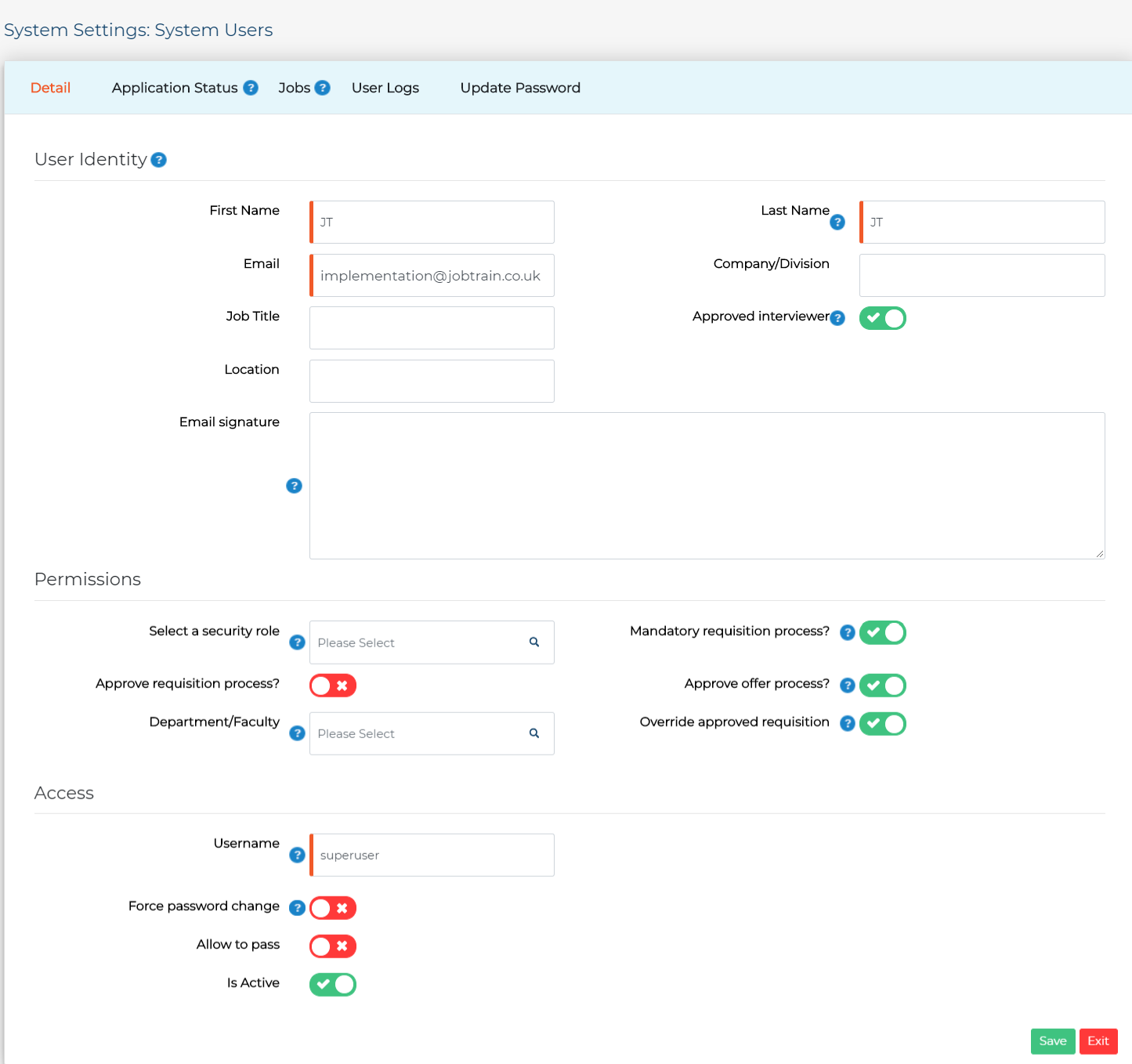Click the Exit button
The height and width of the screenshot is (1064, 1132).
coord(1098,1041)
